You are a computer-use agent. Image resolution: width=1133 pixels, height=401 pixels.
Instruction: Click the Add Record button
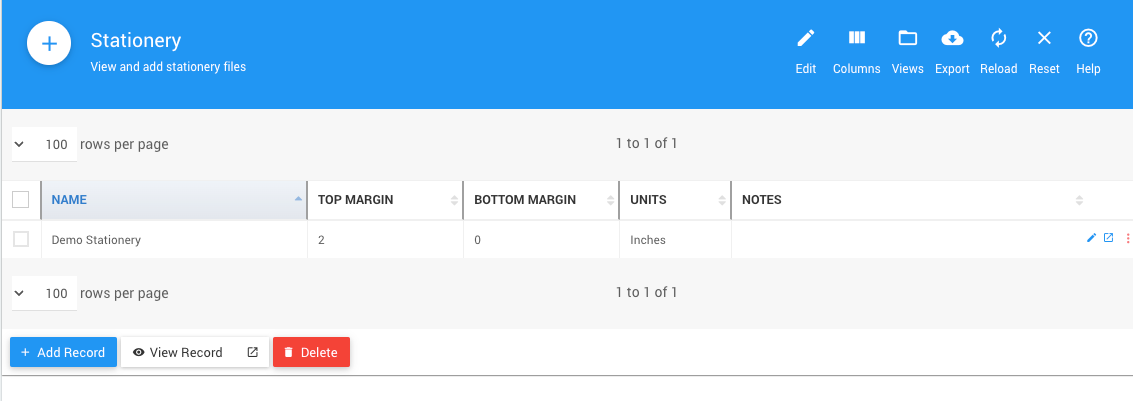pos(63,353)
